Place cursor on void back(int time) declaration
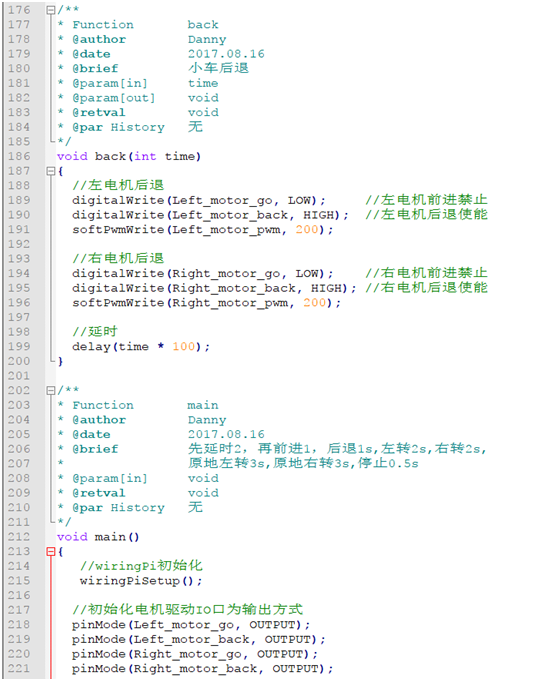Screen dimensions: 558x681 129,156
